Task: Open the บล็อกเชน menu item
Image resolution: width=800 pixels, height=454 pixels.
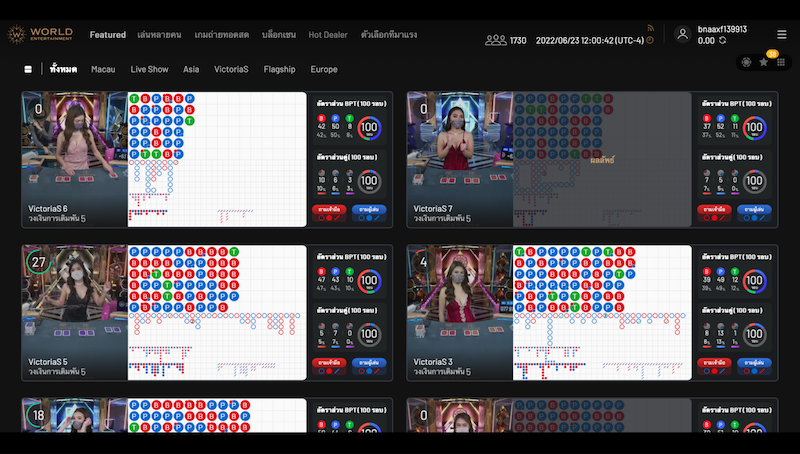Action: pos(279,35)
